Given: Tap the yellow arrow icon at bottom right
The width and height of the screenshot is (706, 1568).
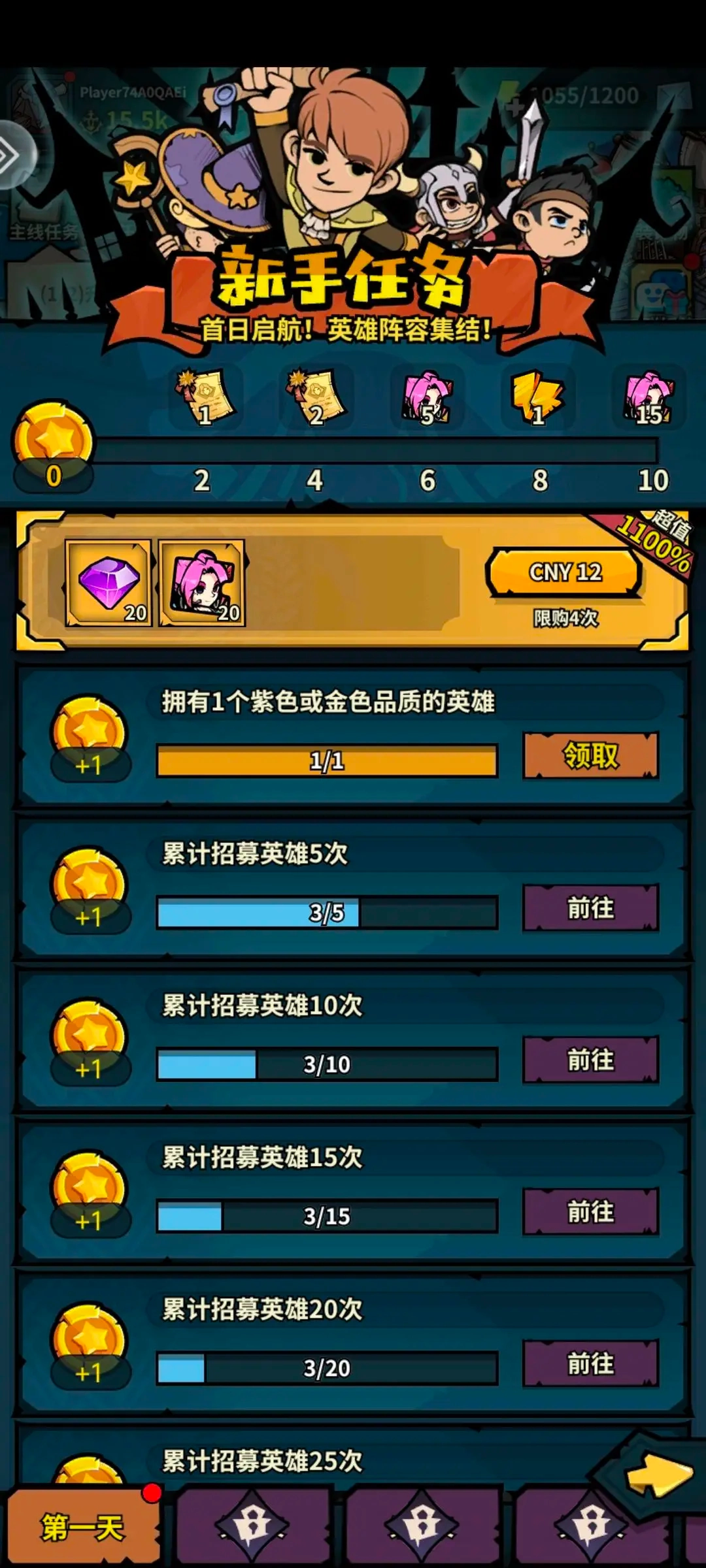Looking at the screenshot, I should point(659,1475).
